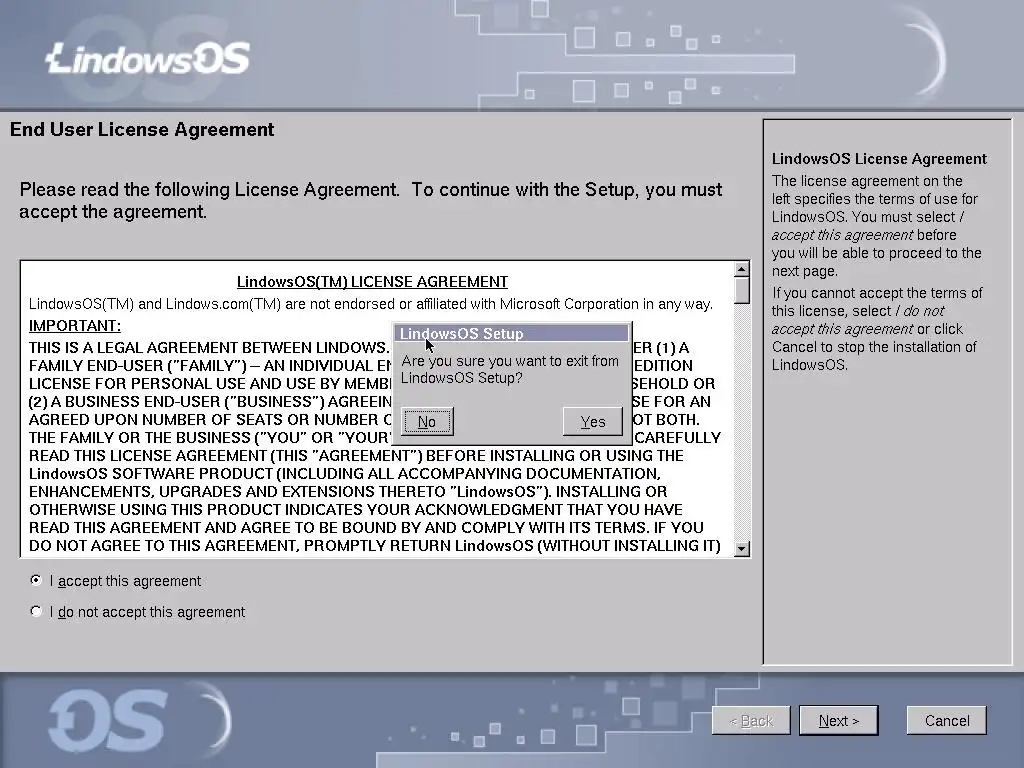Select 'I accept this agreement' radio button
The width and height of the screenshot is (1024, 768).
pos(36,580)
